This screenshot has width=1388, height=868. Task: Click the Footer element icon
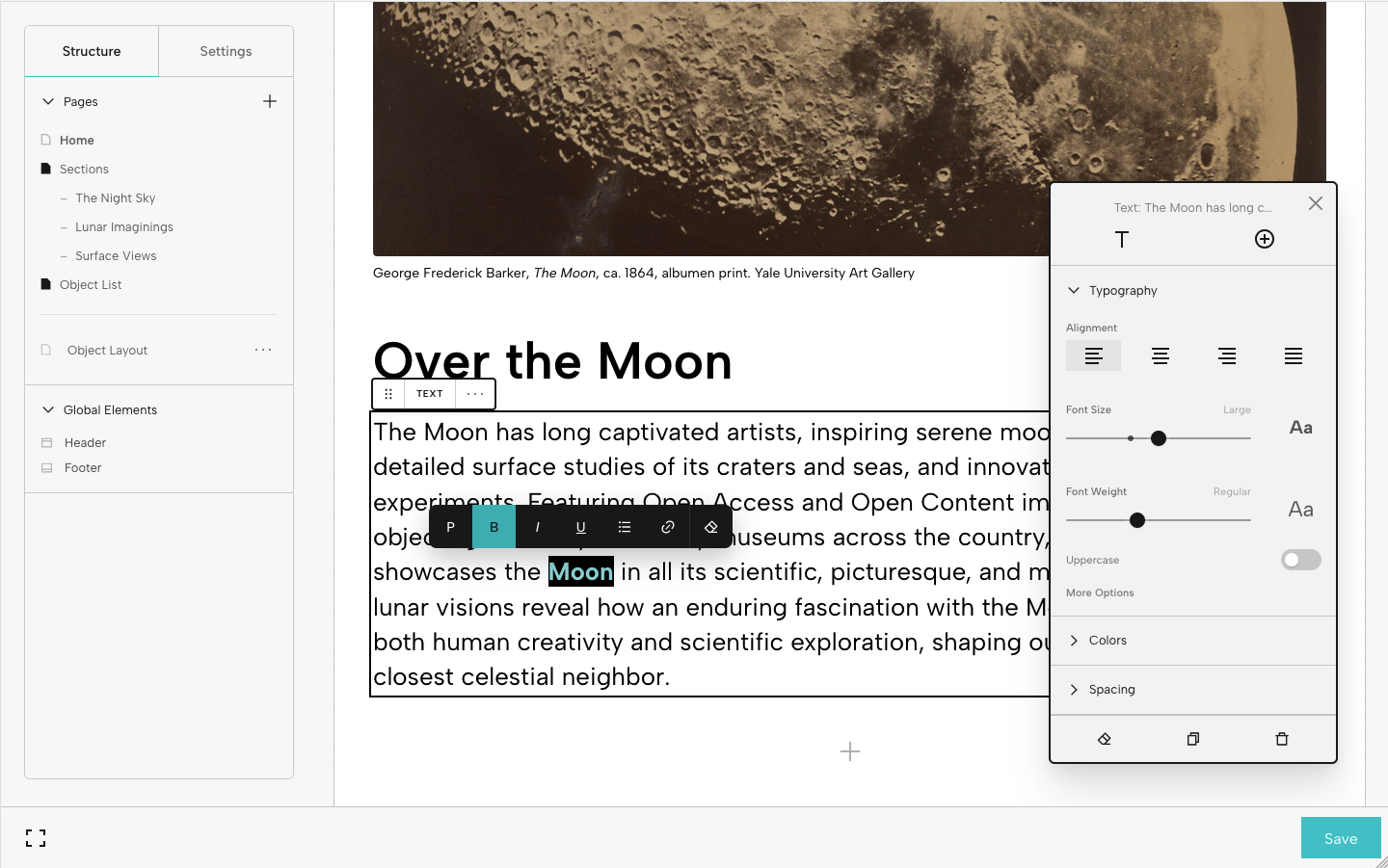(x=46, y=468)
